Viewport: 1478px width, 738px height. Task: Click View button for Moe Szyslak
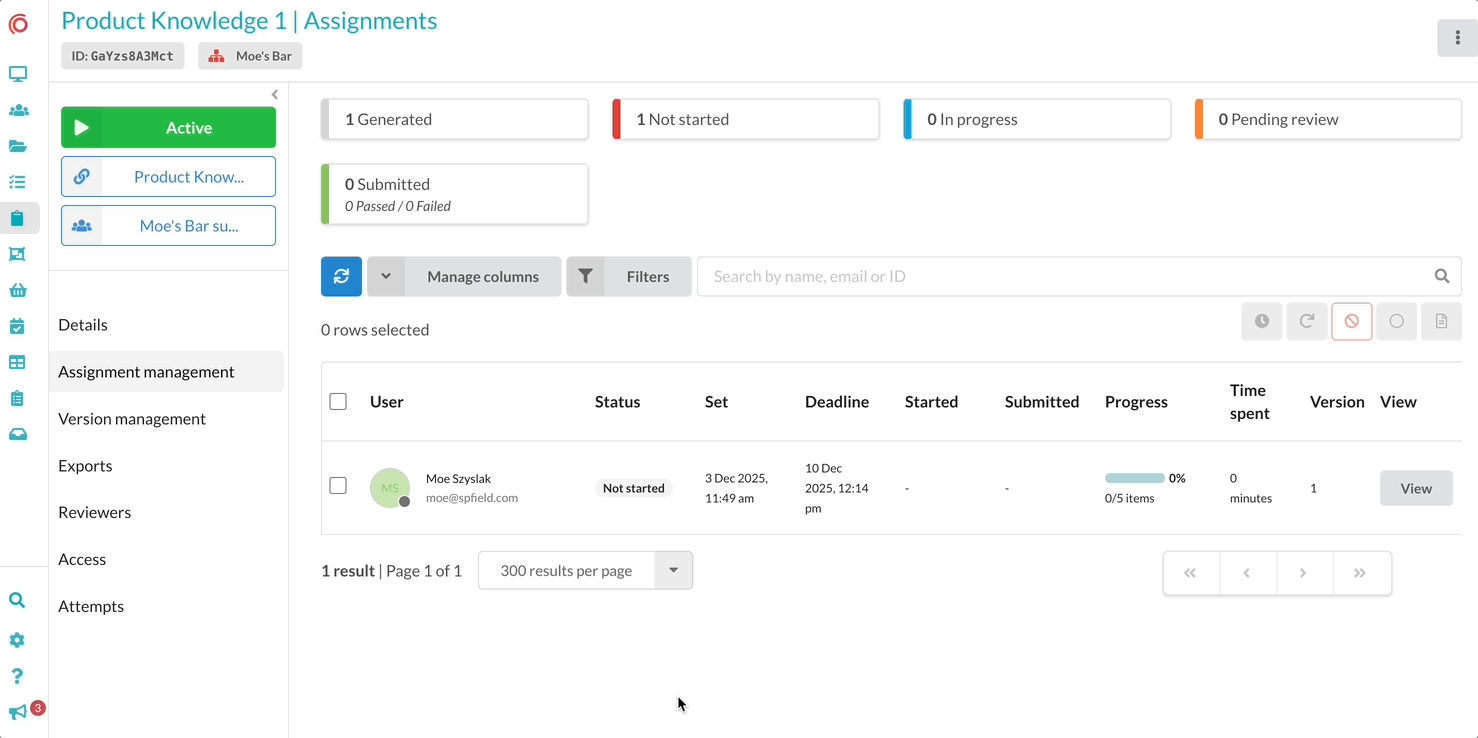point(1415,489)
